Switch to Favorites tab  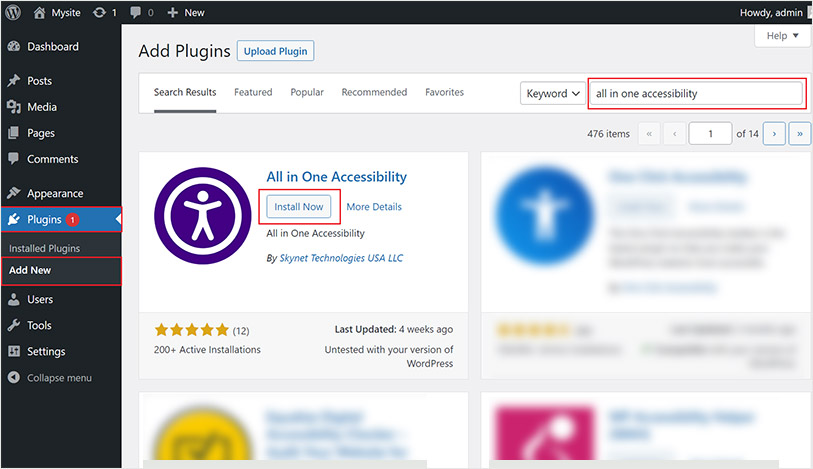point(444,92)
